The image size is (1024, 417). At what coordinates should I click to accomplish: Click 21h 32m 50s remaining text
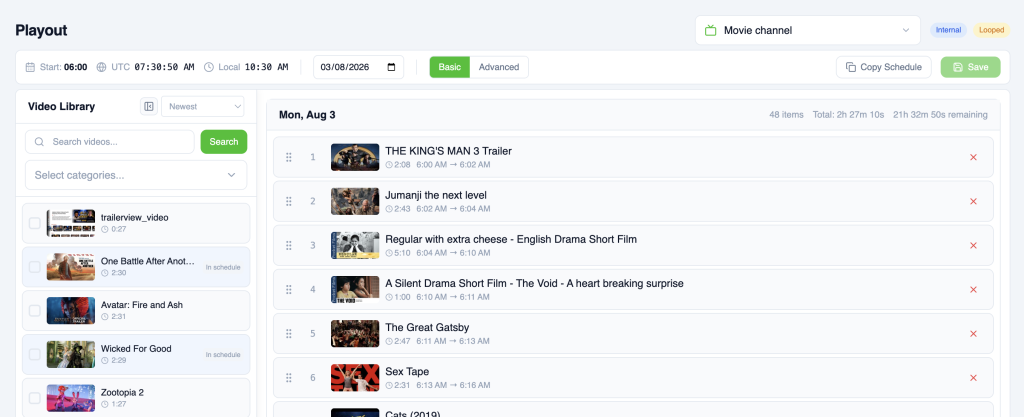click(940, 115)
